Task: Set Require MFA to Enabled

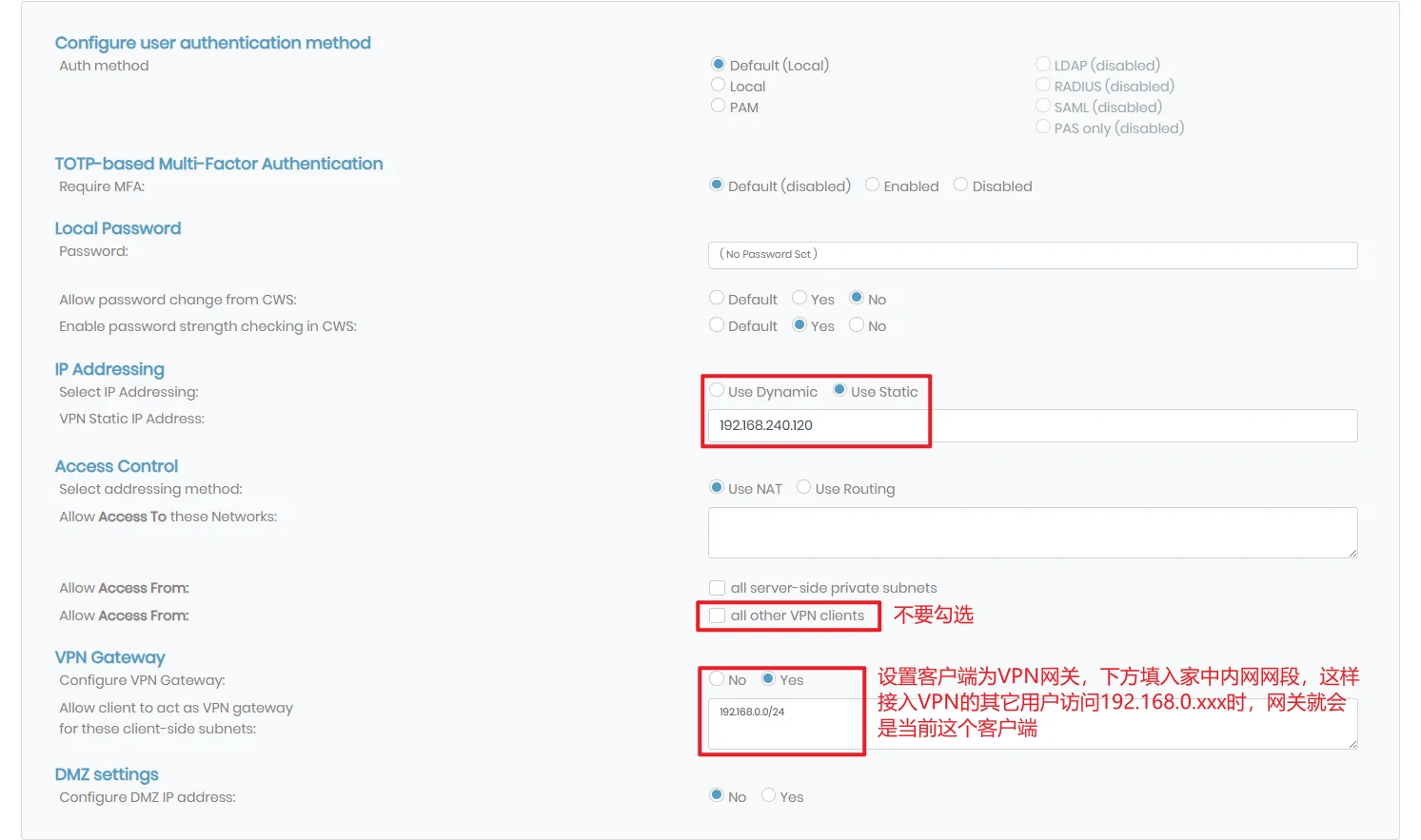Action: tap(872, 186)
